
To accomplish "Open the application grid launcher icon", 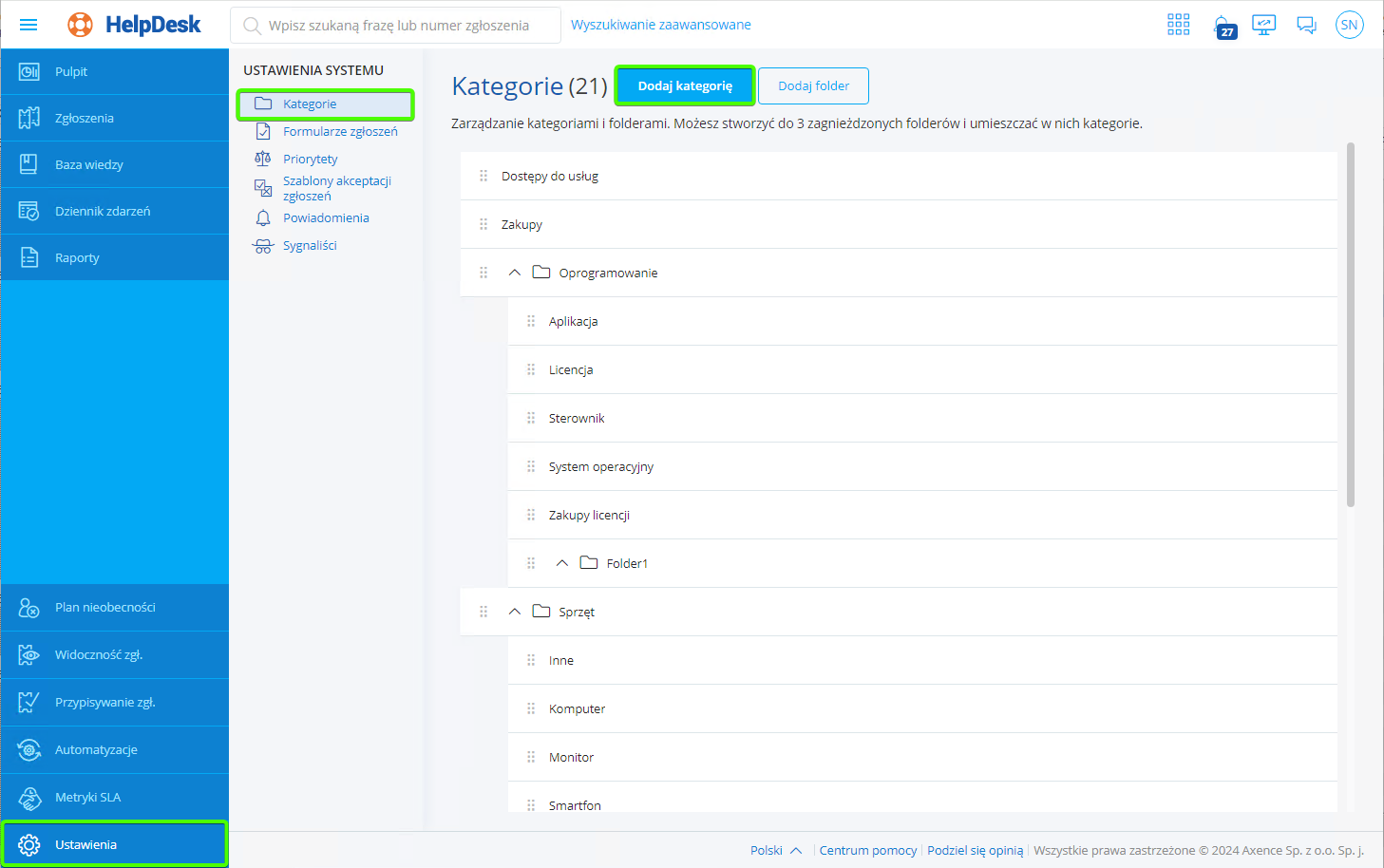I will point(1178,24).
